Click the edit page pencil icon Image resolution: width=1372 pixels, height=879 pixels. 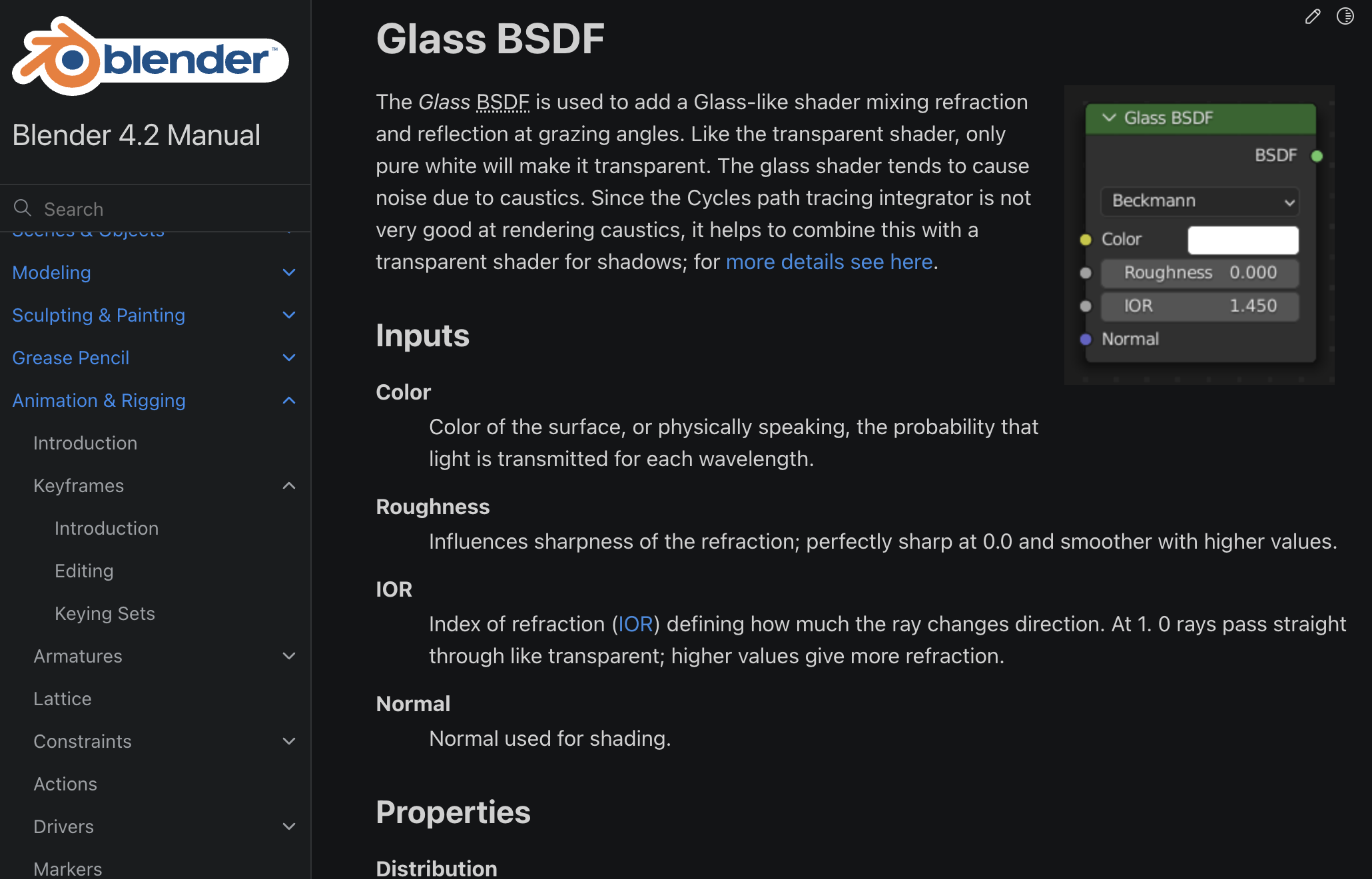(x=1312, y=17)
